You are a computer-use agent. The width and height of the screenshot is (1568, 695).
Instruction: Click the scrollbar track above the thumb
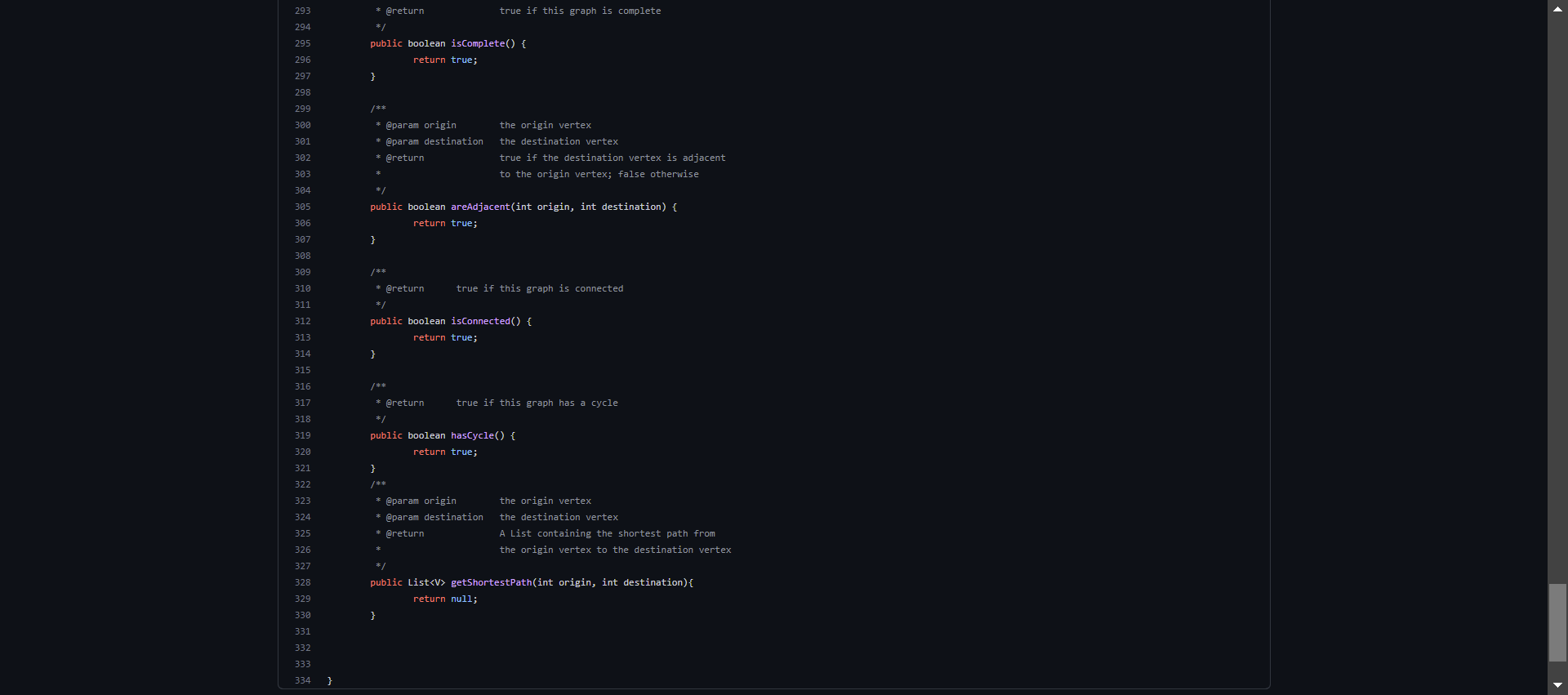pyautogui.click(x=1557, y=301)
